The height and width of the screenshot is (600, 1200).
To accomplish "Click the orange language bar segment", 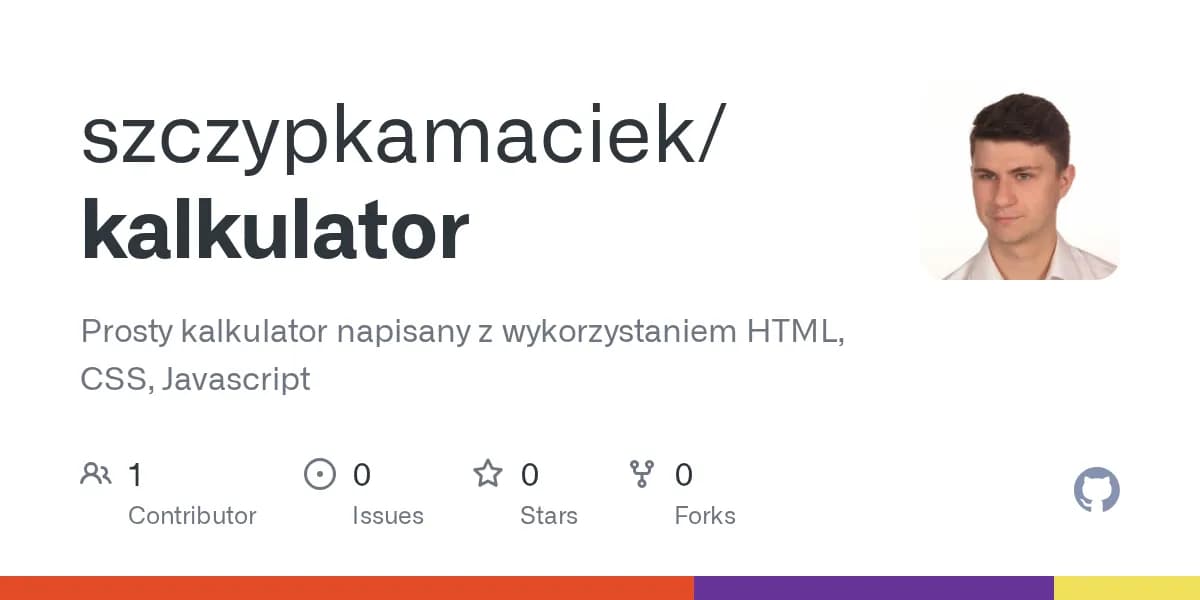I will click(x=347, y=588).
